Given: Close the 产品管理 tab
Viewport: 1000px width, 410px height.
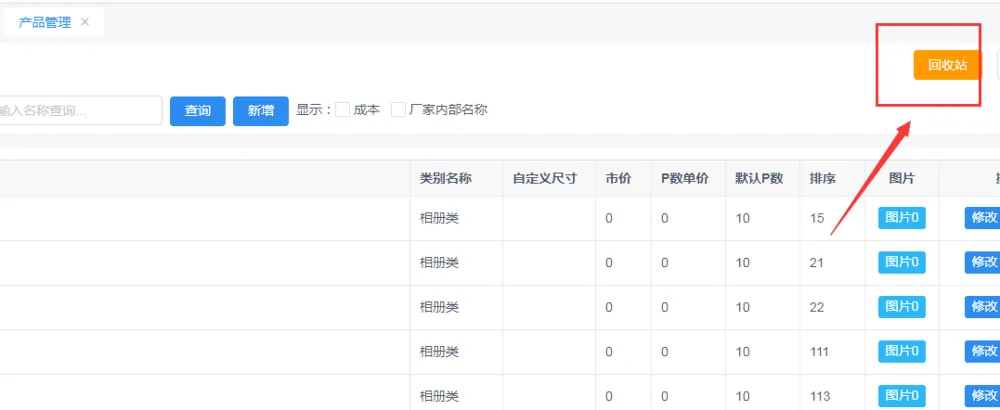Looking at the screenshot, I should coord(85,22).
